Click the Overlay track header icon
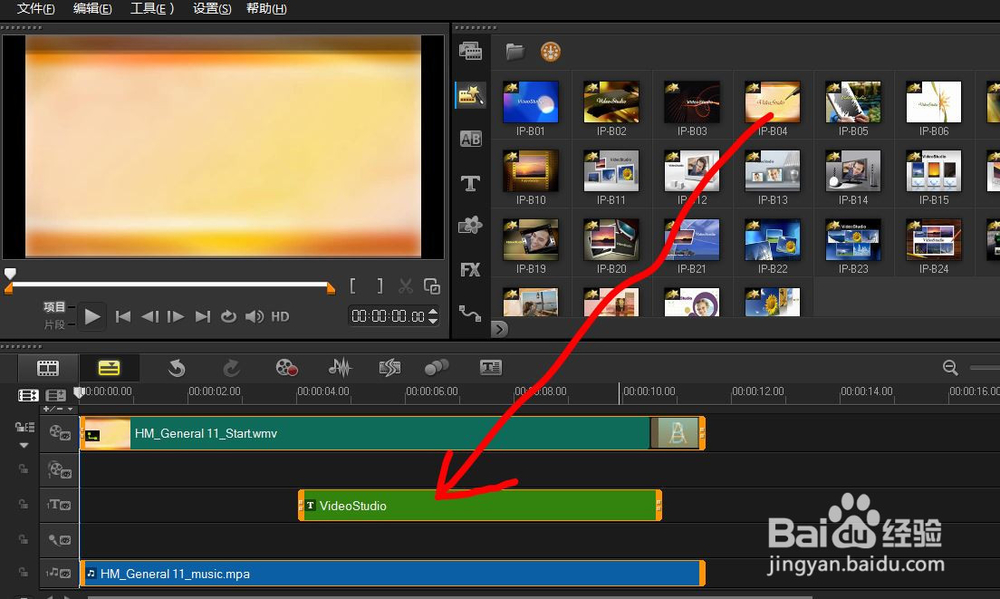Screen dimensions: 1000x599 coord(60,470)
